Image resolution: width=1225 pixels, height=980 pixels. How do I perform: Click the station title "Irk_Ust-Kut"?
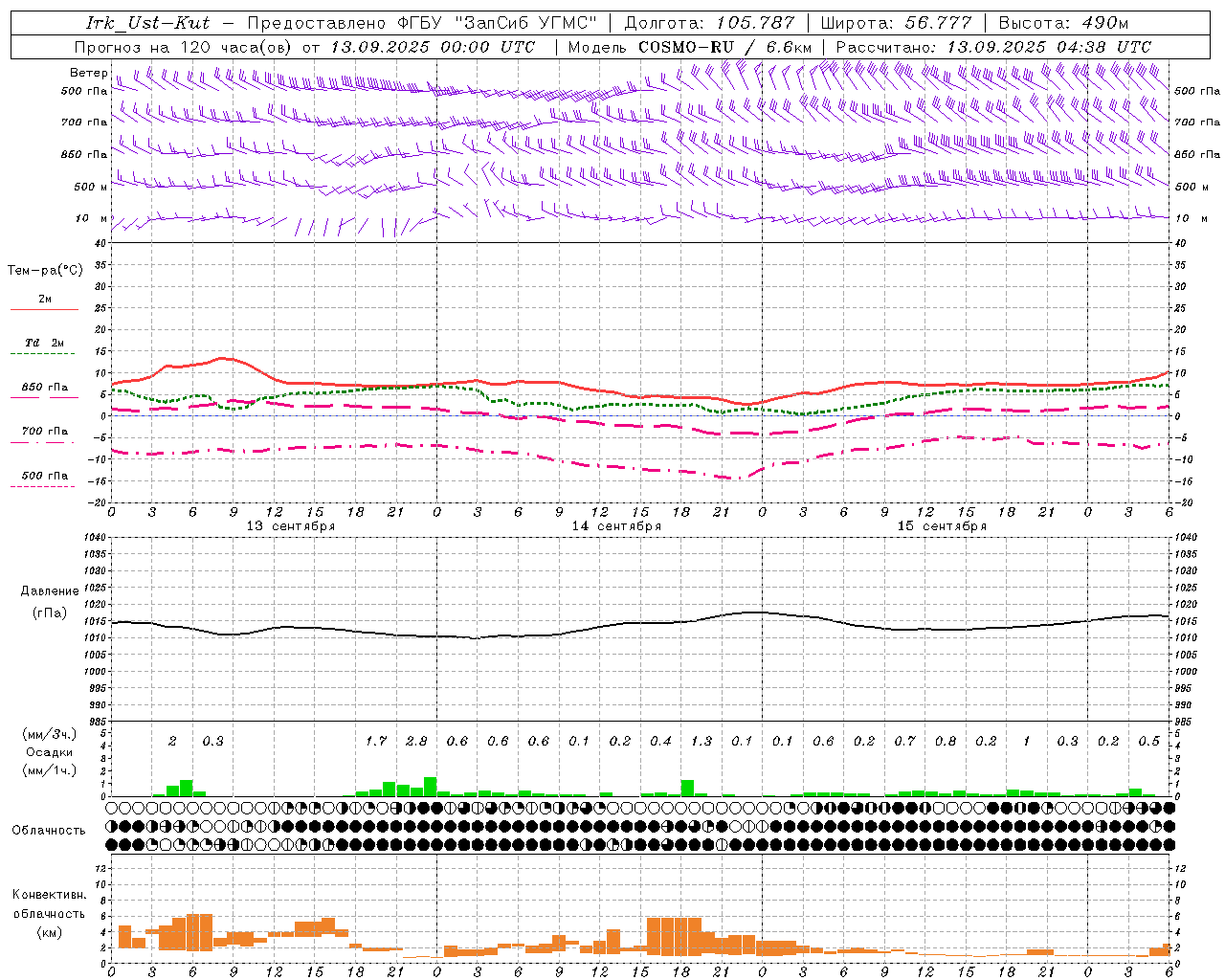147,23
